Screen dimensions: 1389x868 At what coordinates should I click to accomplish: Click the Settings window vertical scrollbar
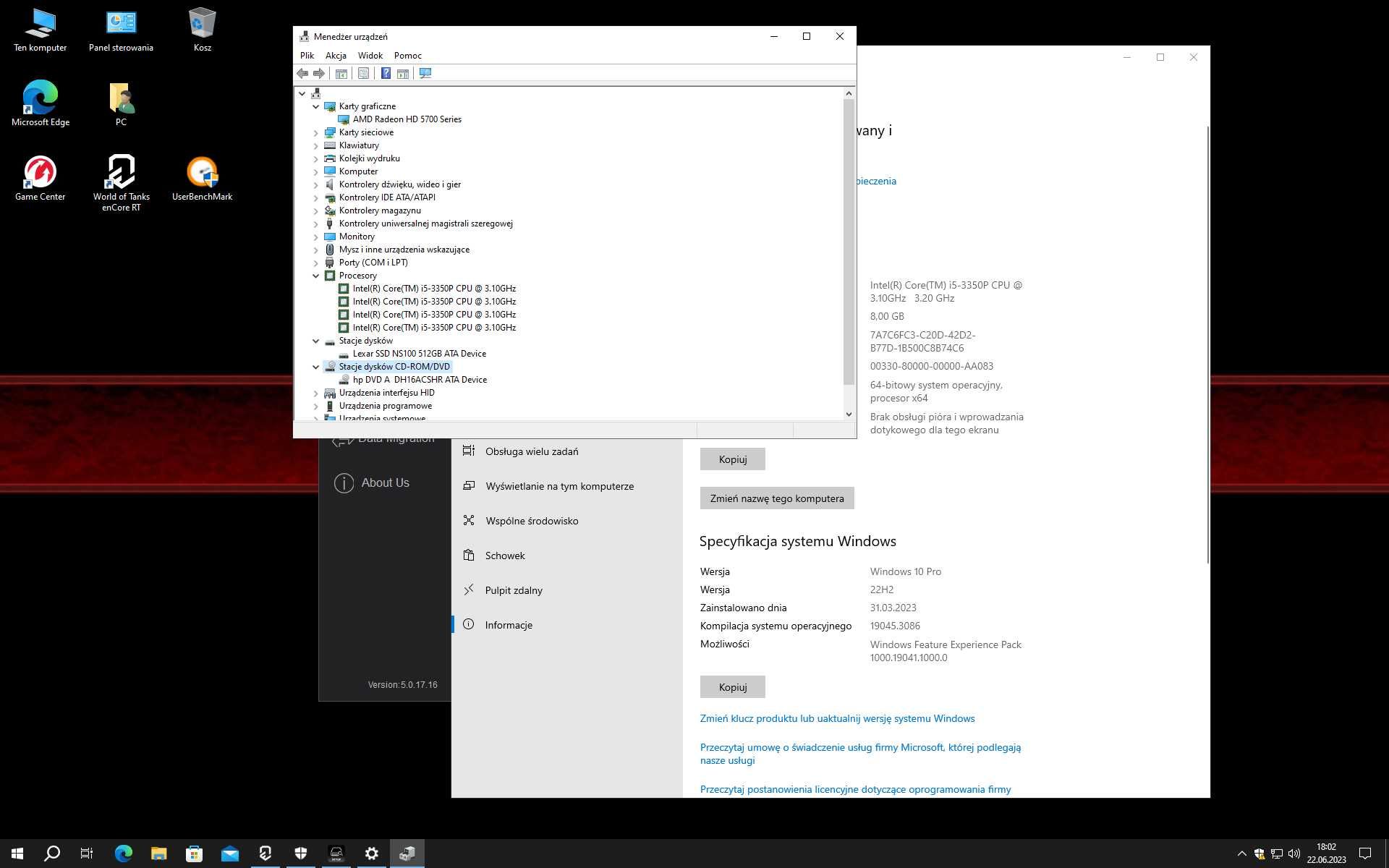coord(1207,345)
